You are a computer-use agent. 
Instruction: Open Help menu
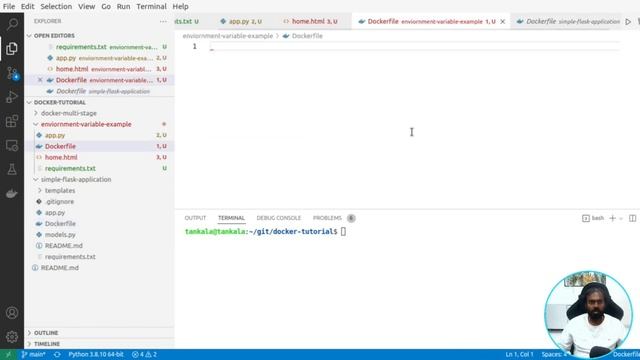(180, 7)
